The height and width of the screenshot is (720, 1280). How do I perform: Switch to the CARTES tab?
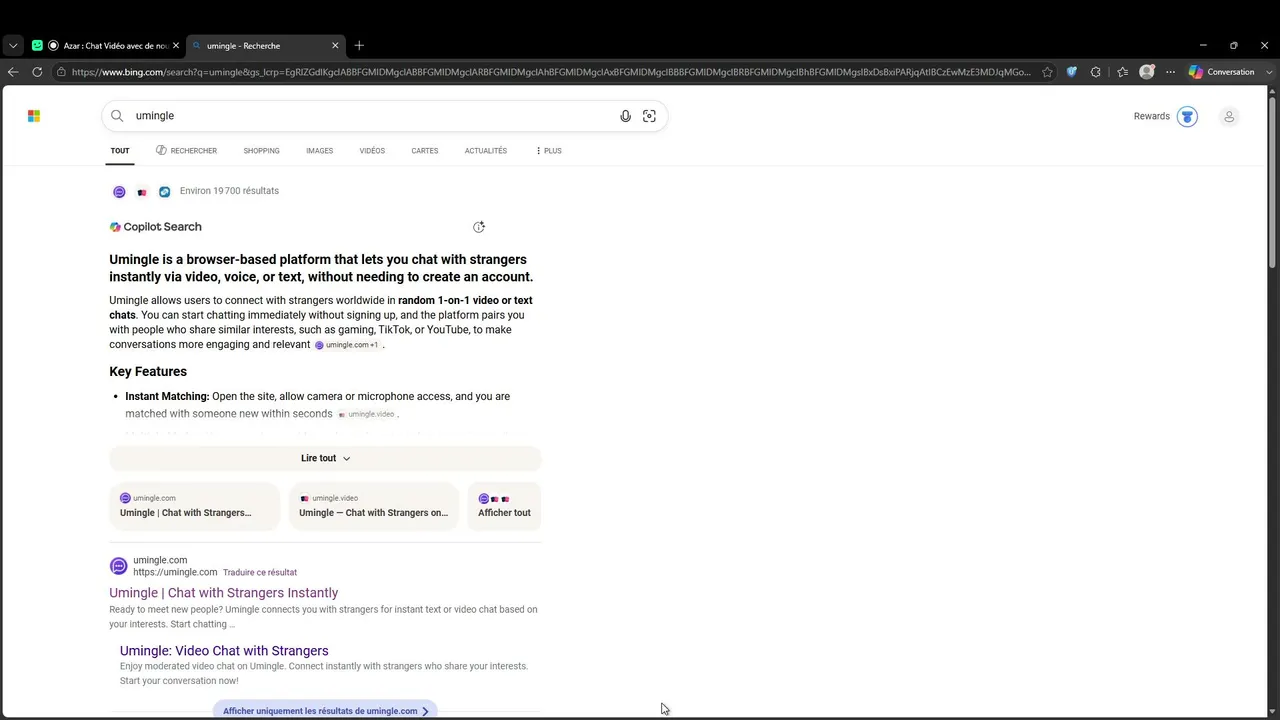(424, 151)
